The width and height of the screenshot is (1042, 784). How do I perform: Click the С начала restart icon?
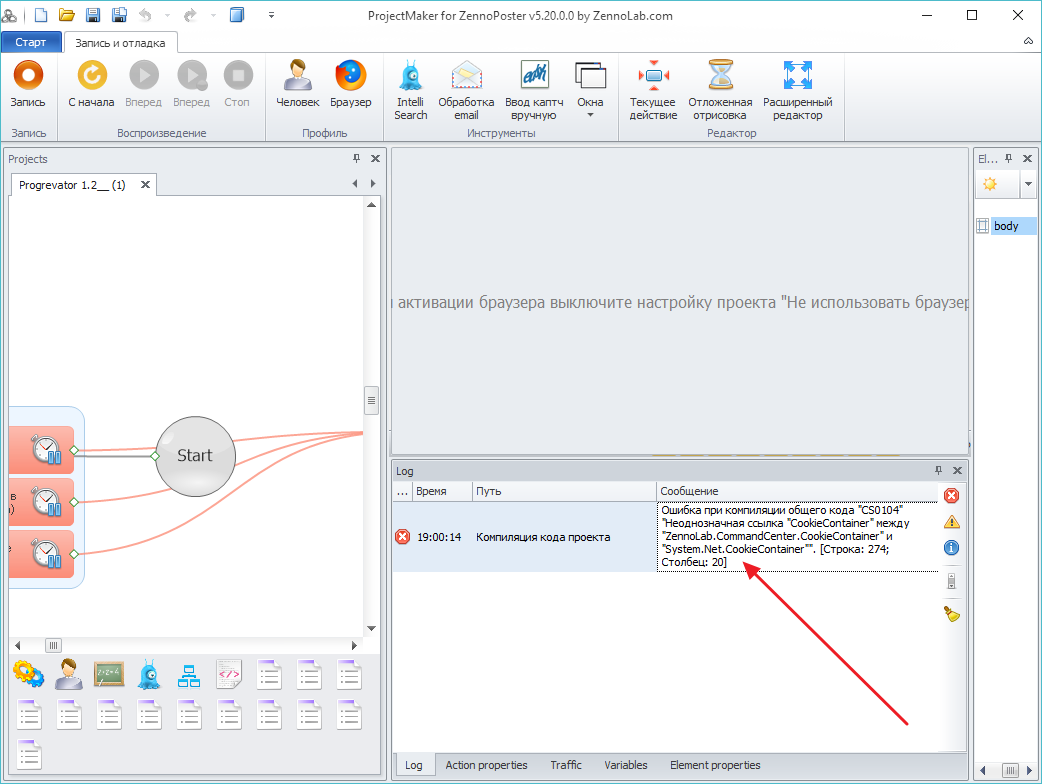click(91, 76)
